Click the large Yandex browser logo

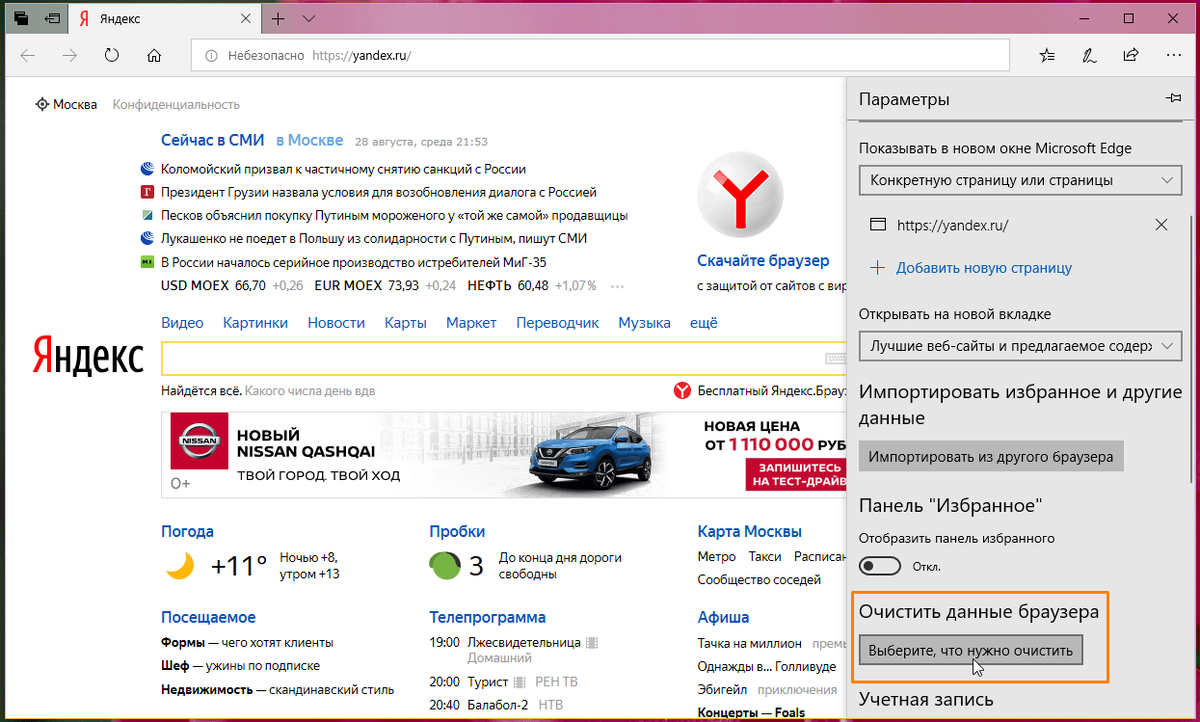(740, 196)
